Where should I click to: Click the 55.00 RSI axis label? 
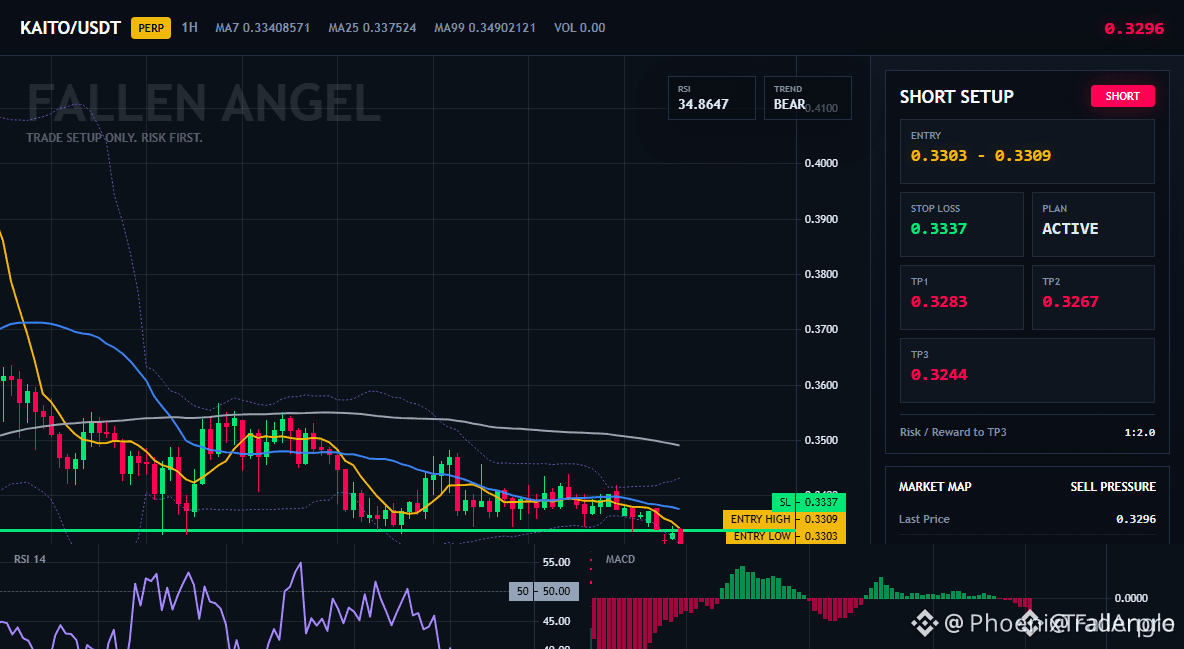557,562
